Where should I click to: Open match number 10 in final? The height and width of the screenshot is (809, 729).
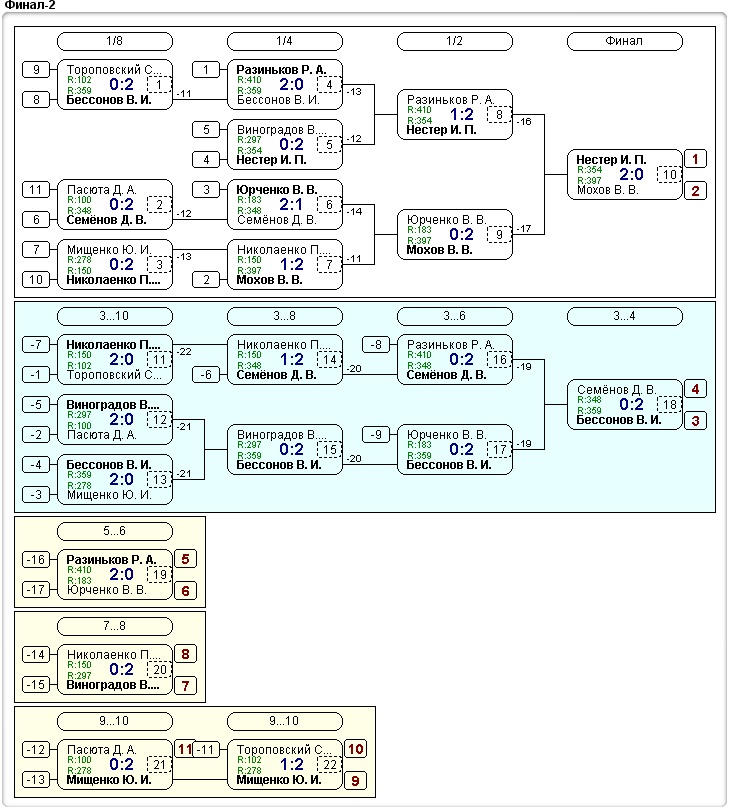coord(669,174)
